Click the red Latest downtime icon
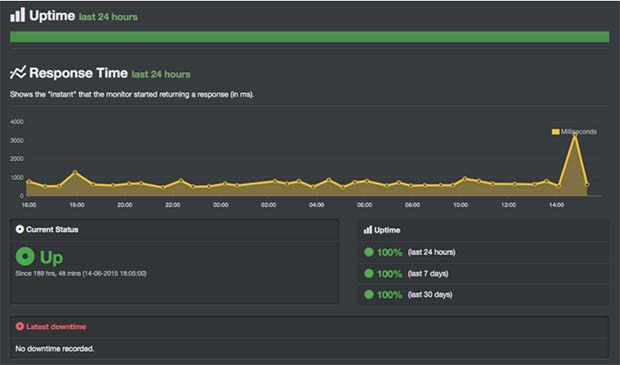This screenshot has width=620, height=365. [20, 326]
